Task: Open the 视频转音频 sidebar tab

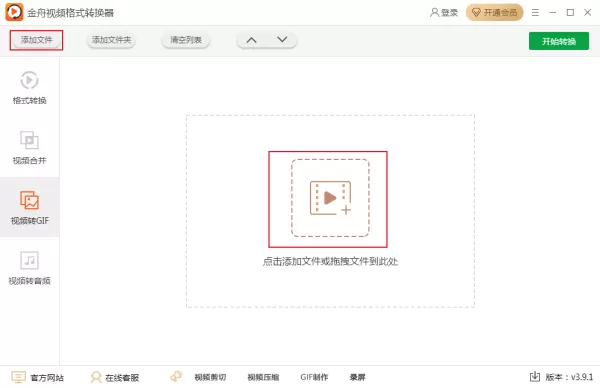Action: pyautogui.click(x=29, y=267)
